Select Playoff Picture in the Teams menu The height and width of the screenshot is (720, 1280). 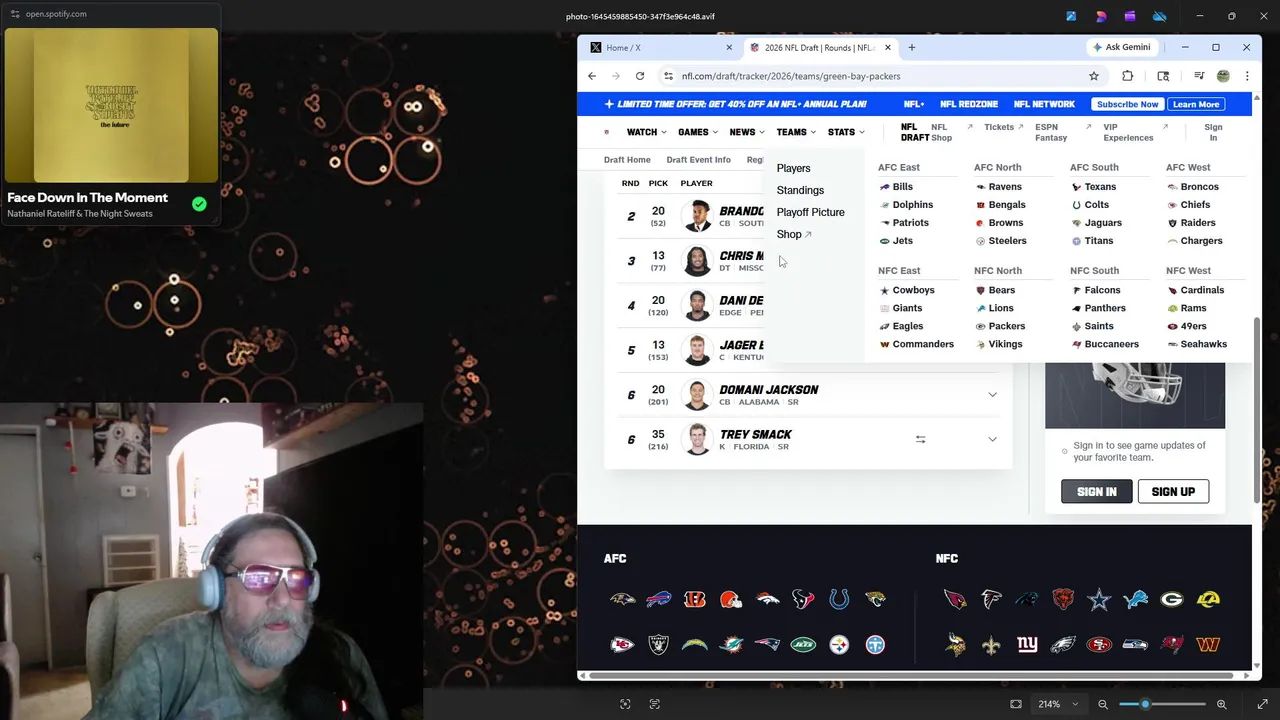(810, 212)
